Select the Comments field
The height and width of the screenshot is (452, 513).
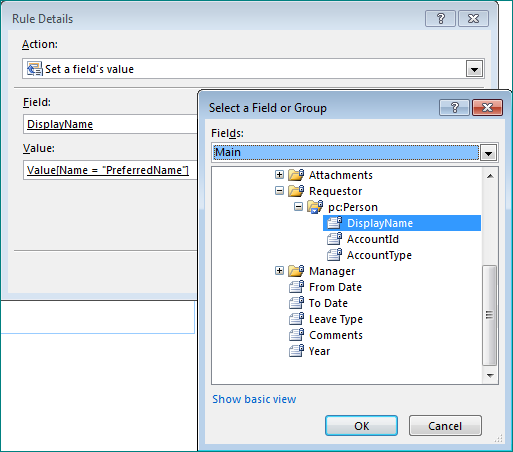[336, 335]
